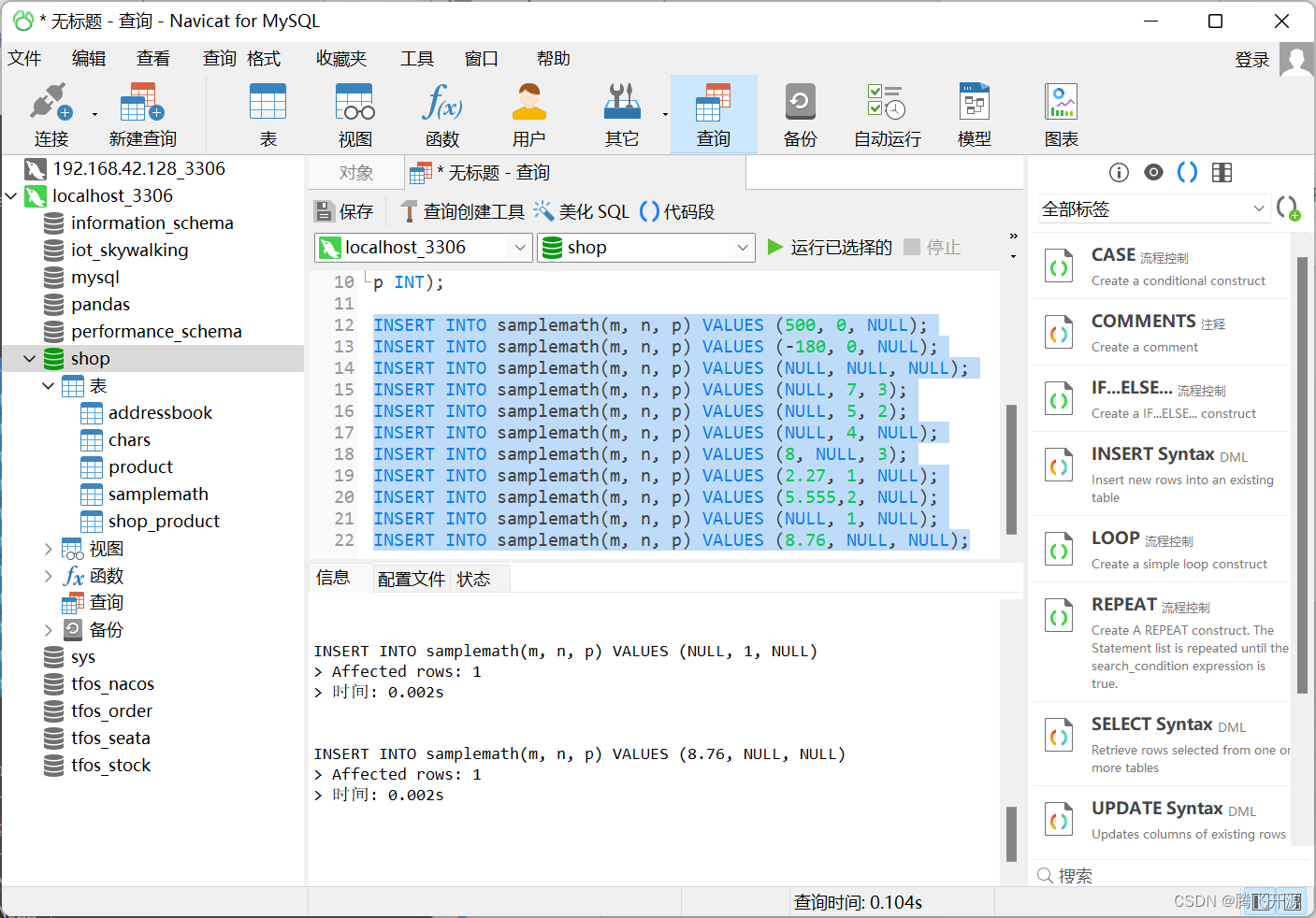Open the 帮助 (Help) menu

[553, 59]
